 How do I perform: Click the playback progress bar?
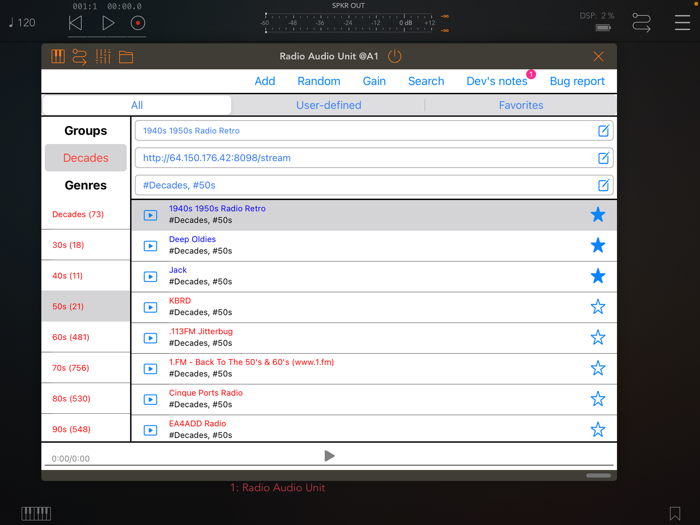pos(329,465)
